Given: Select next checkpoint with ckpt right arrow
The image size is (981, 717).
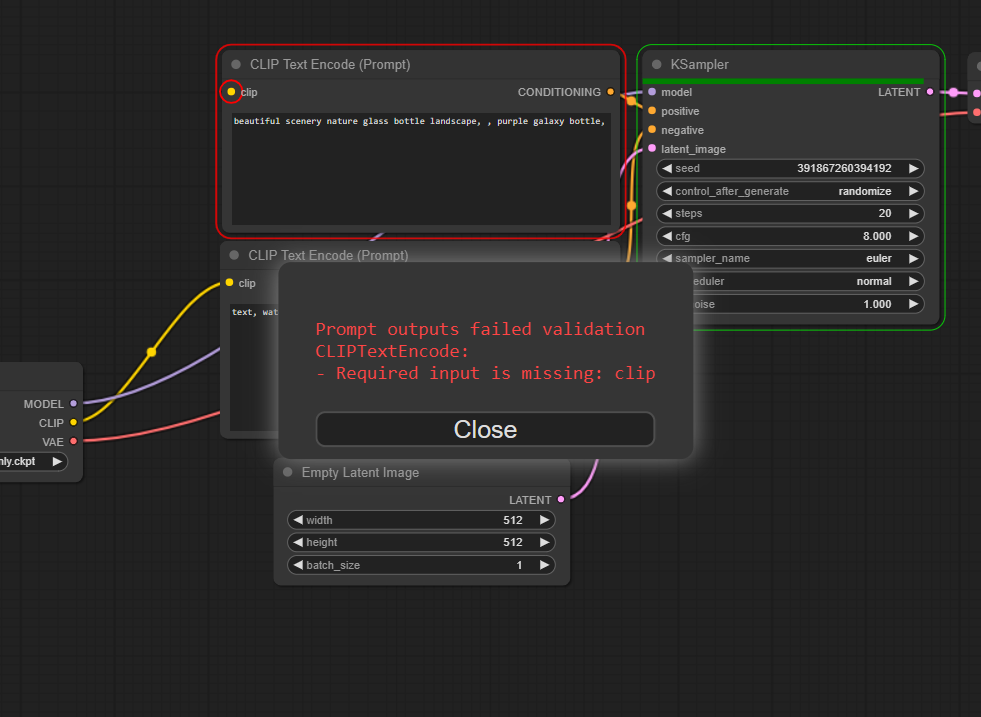Looking at the screenshot, I should (x=58, y=461).
